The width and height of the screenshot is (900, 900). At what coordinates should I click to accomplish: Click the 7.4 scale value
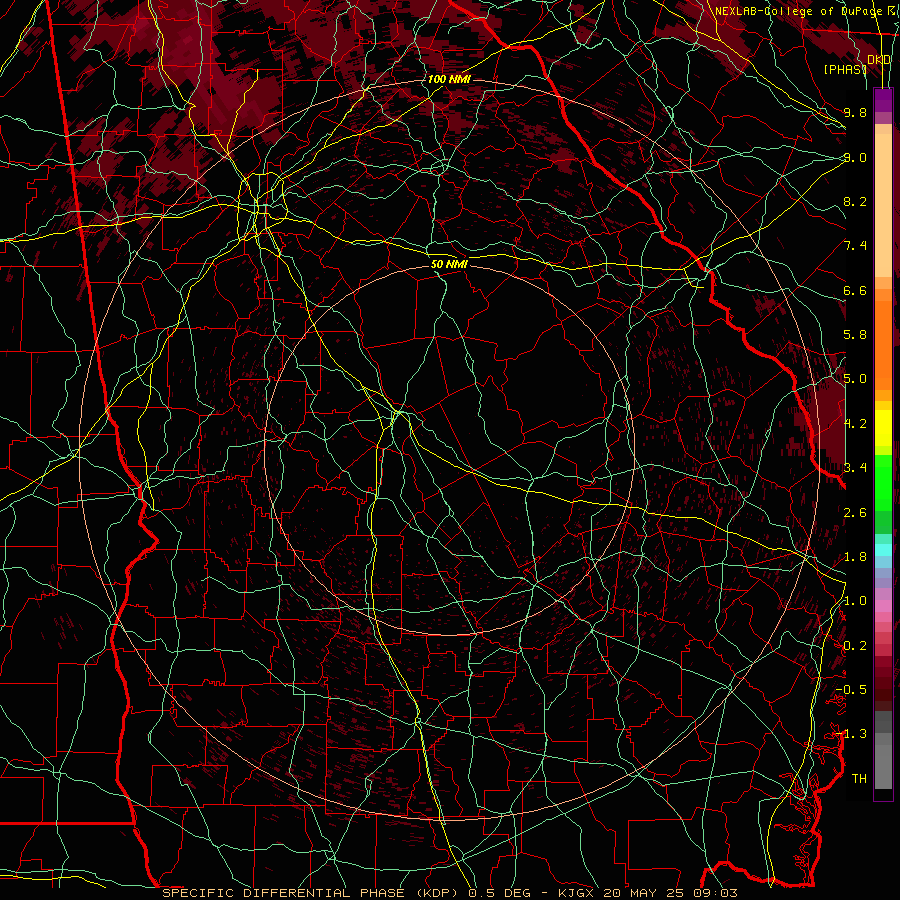(x=855, y=246)
